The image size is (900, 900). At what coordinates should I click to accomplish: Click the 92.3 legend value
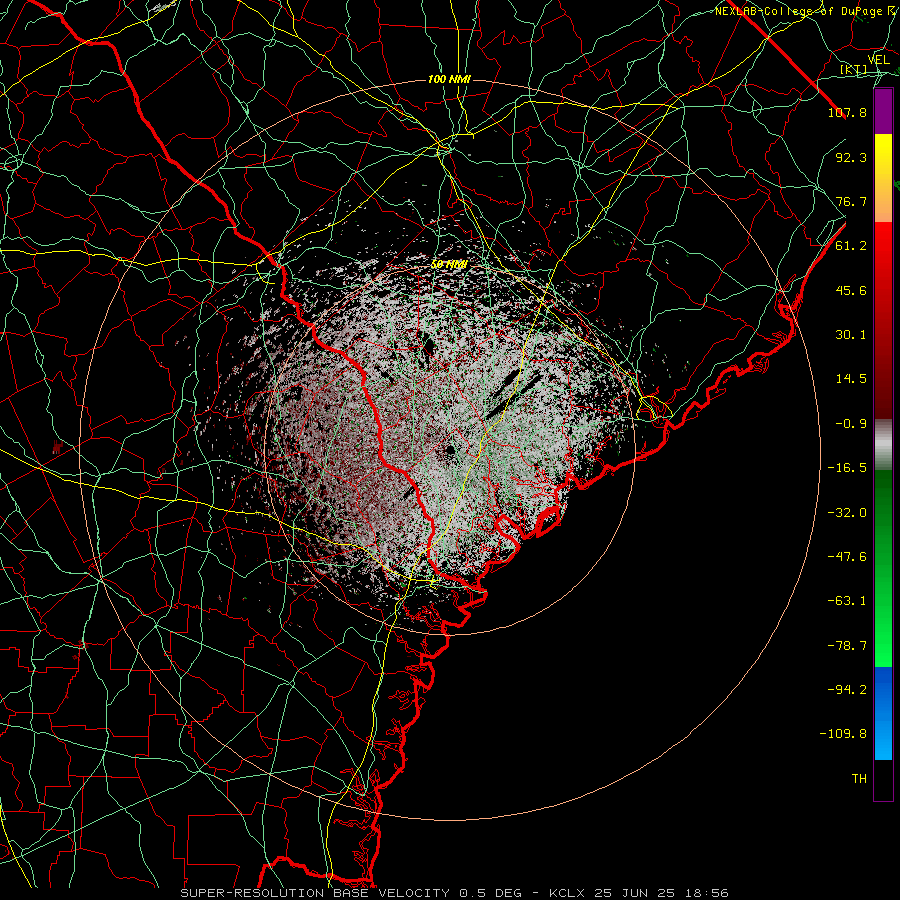(851, 157)
